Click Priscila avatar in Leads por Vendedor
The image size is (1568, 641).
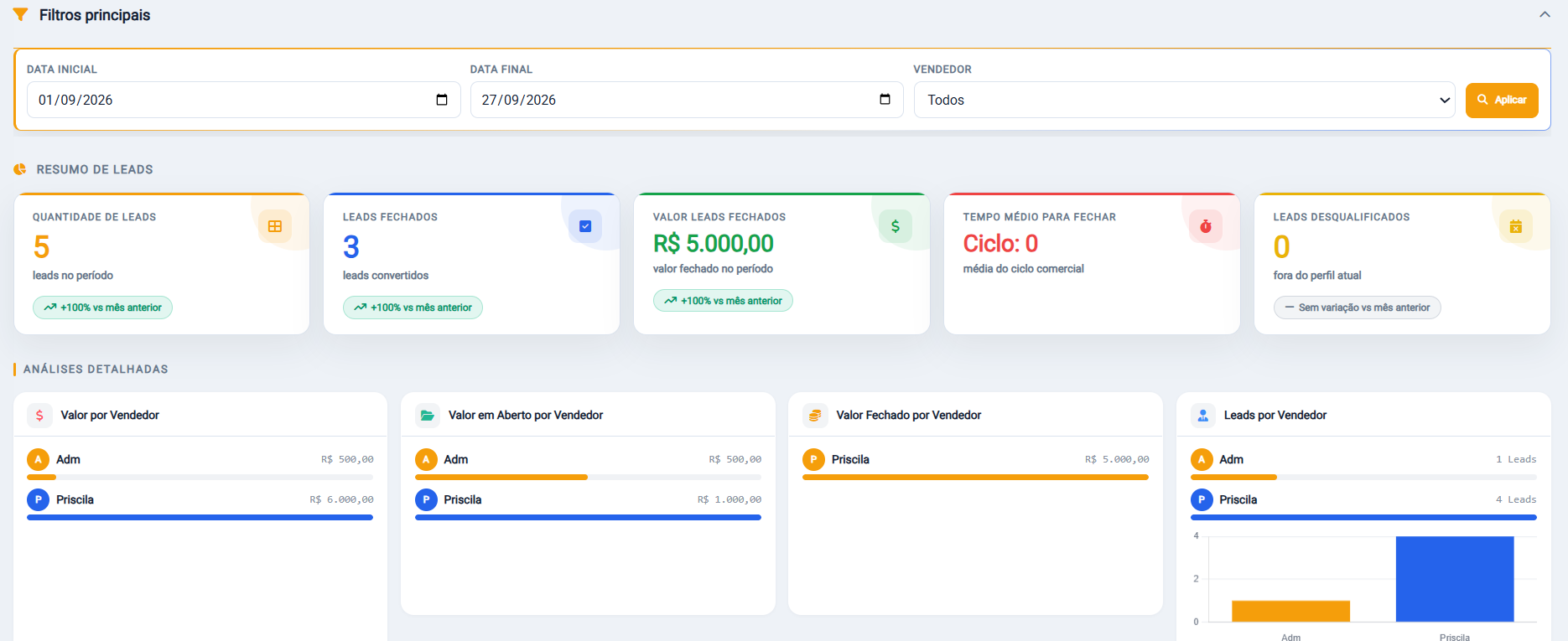pos(1202,499)
